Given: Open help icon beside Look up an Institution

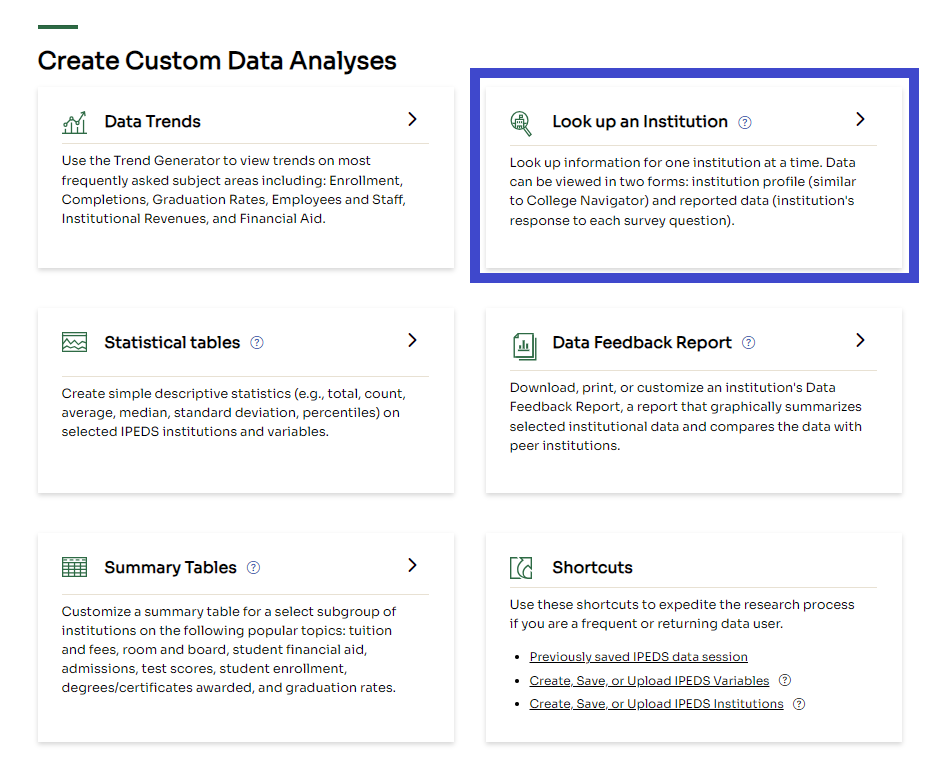Looking at the screenshot, I should [x=744, y=122].
